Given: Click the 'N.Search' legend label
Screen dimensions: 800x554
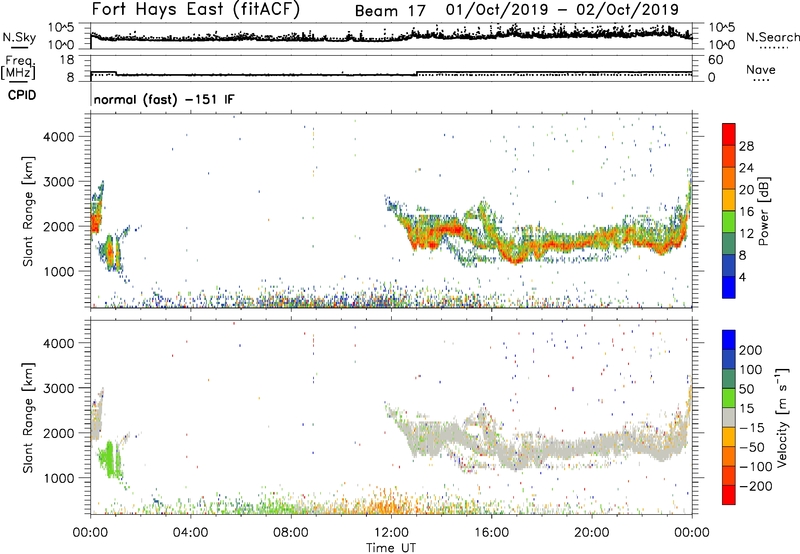Looking at the screenshot, I should [x=772, y=37].
